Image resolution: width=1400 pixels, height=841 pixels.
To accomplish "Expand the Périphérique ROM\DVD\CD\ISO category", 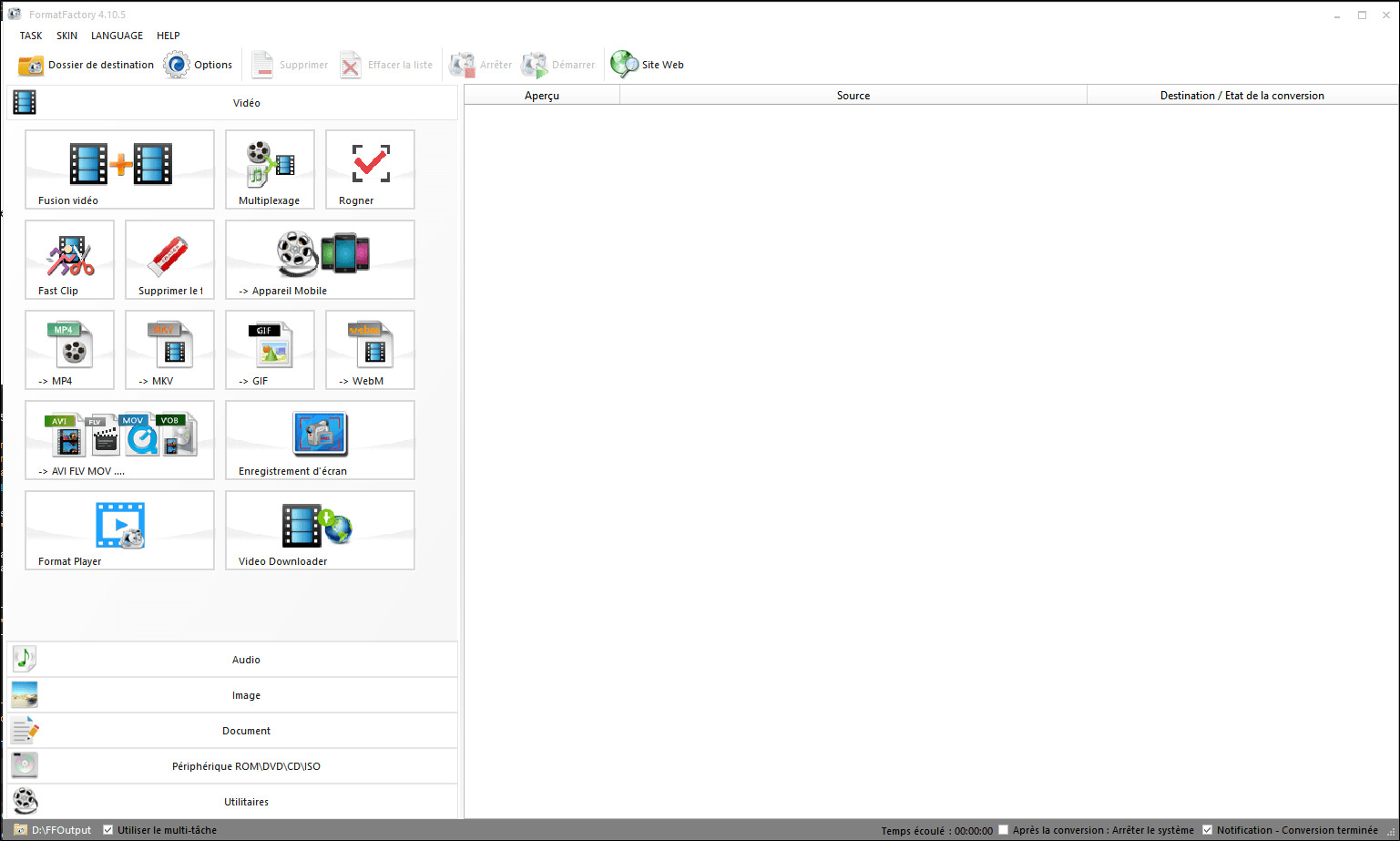I will coord(232,766).
